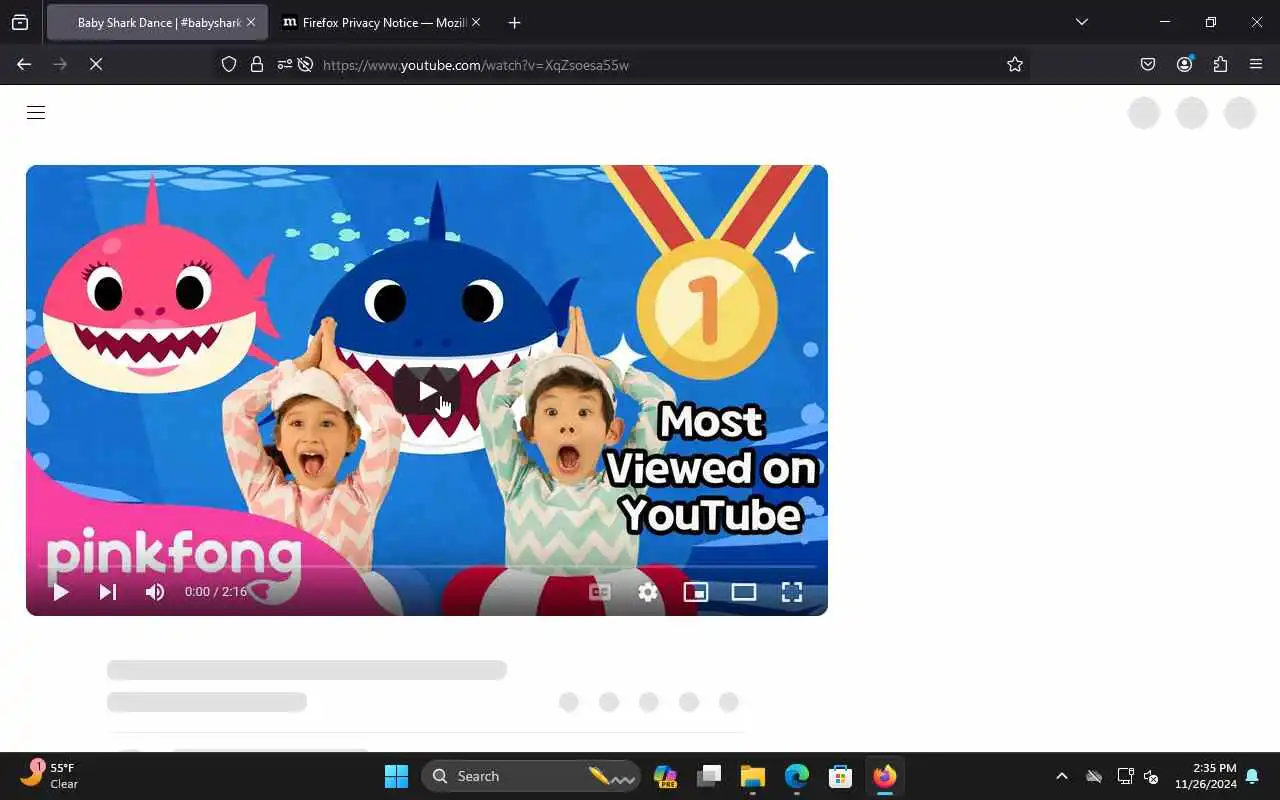
Task: Open the extensions puzzle icon
Action: [1220, 64]
